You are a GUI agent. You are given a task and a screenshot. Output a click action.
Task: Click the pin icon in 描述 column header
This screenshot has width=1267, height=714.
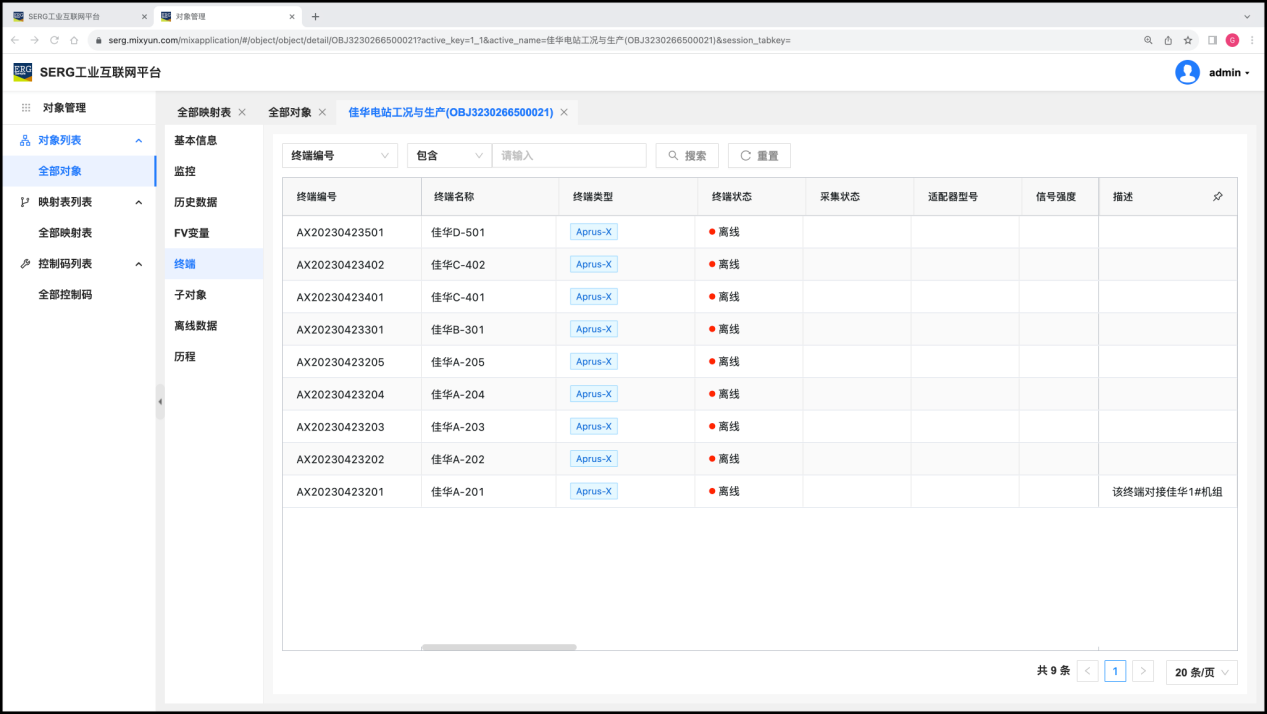[x=1217, y=197]
